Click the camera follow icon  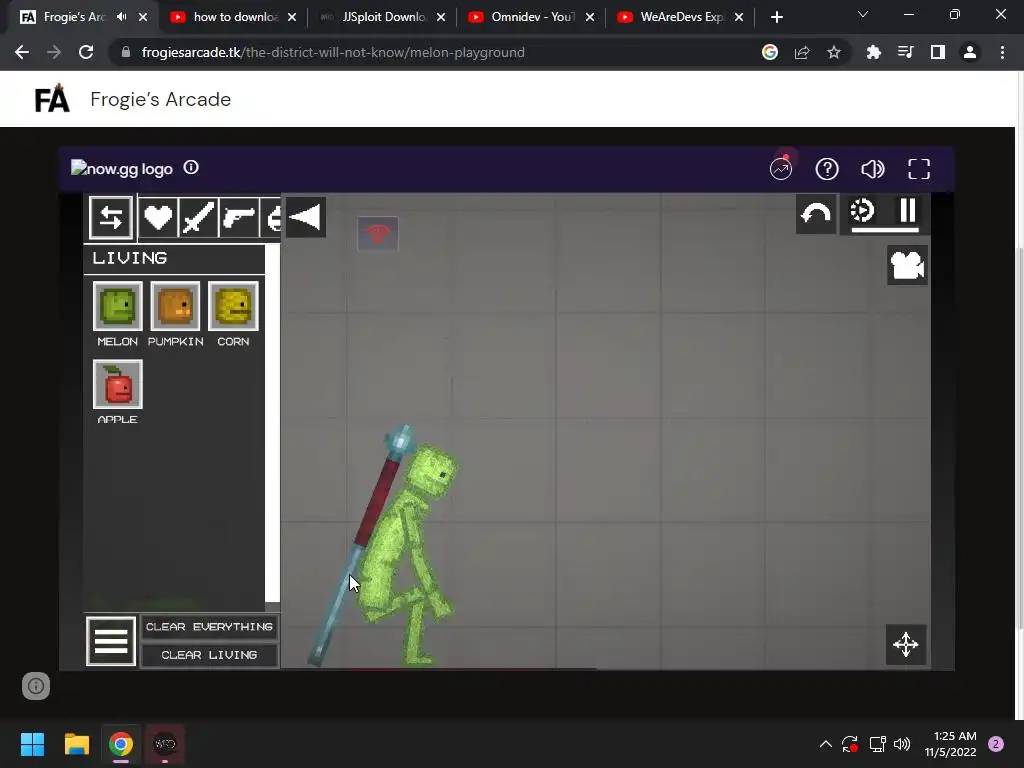[907, 265]
